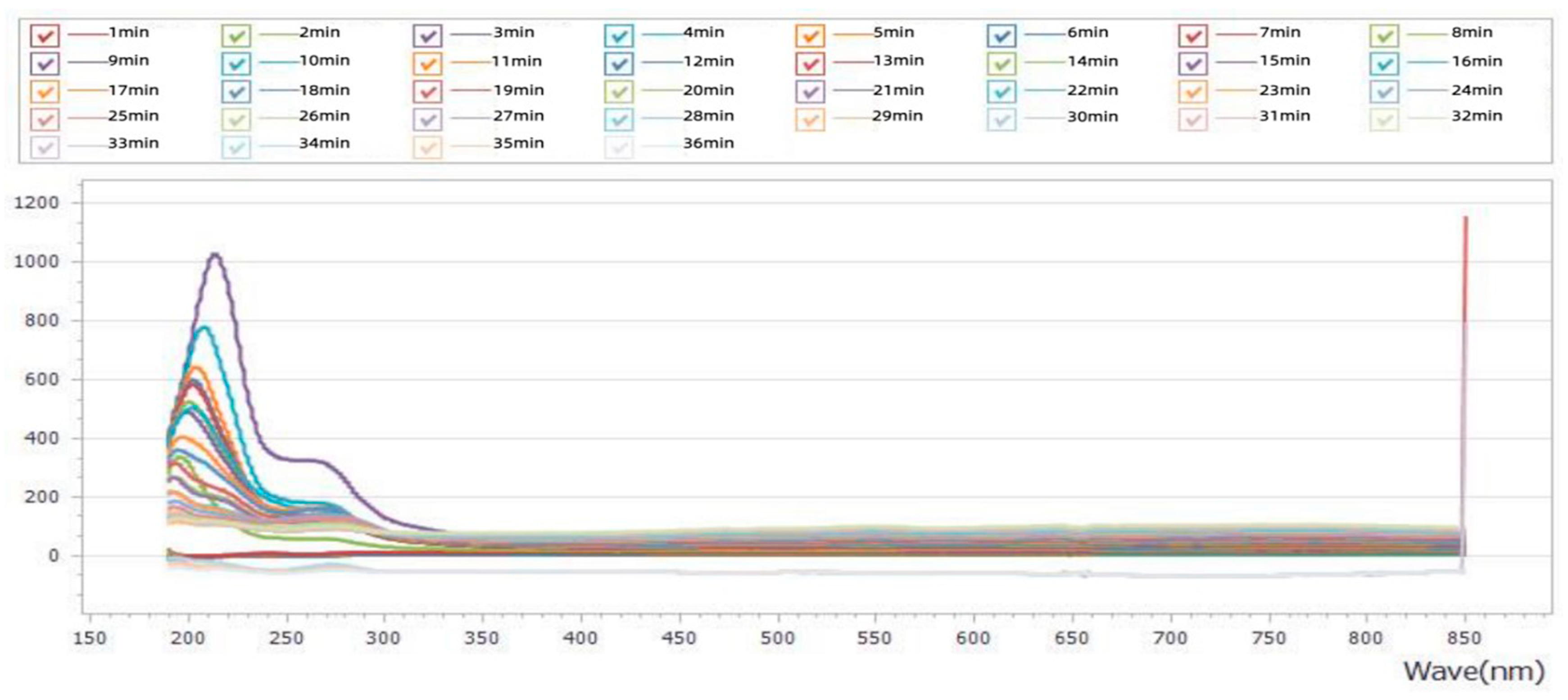Click the red spike at 850 nm
The width and height of the screenshot is (1568, 700).
point(1465,268)
